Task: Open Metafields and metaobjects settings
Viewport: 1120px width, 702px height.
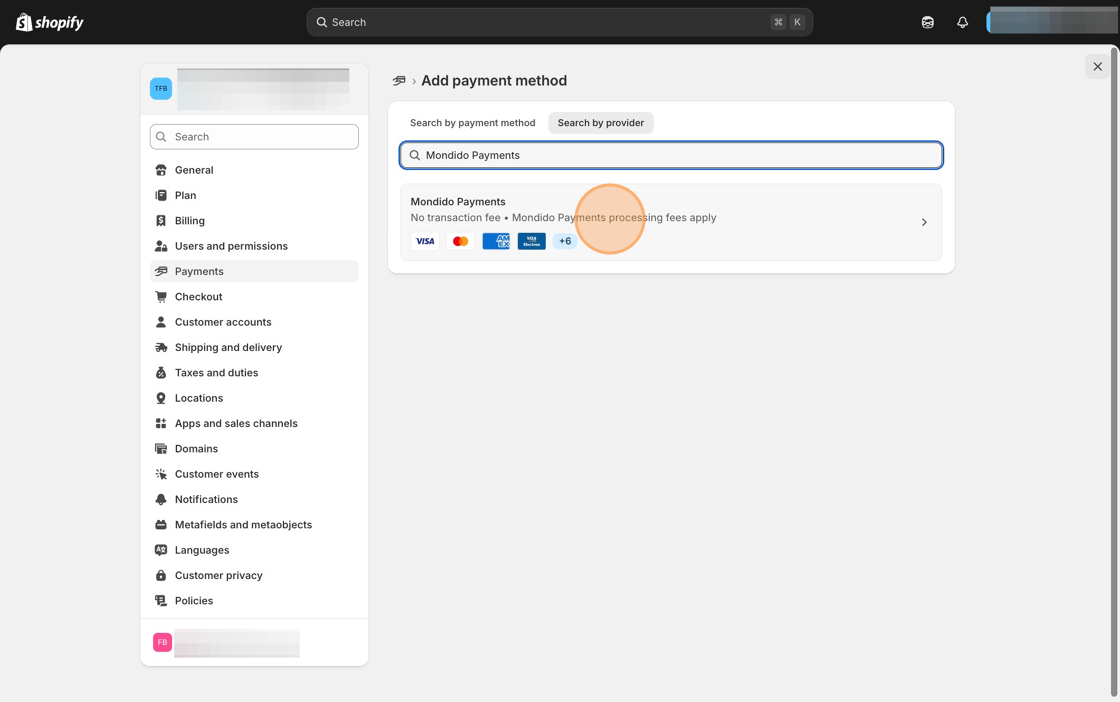Action: tap(254, 525)
